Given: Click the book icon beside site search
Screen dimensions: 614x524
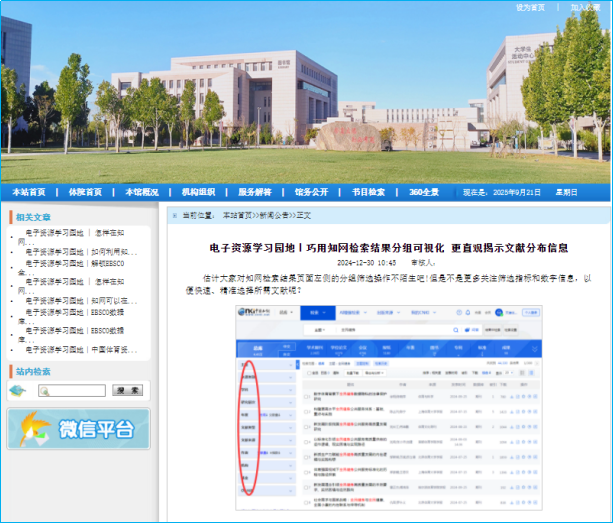Looking at the screenshot, I should 17,390.
